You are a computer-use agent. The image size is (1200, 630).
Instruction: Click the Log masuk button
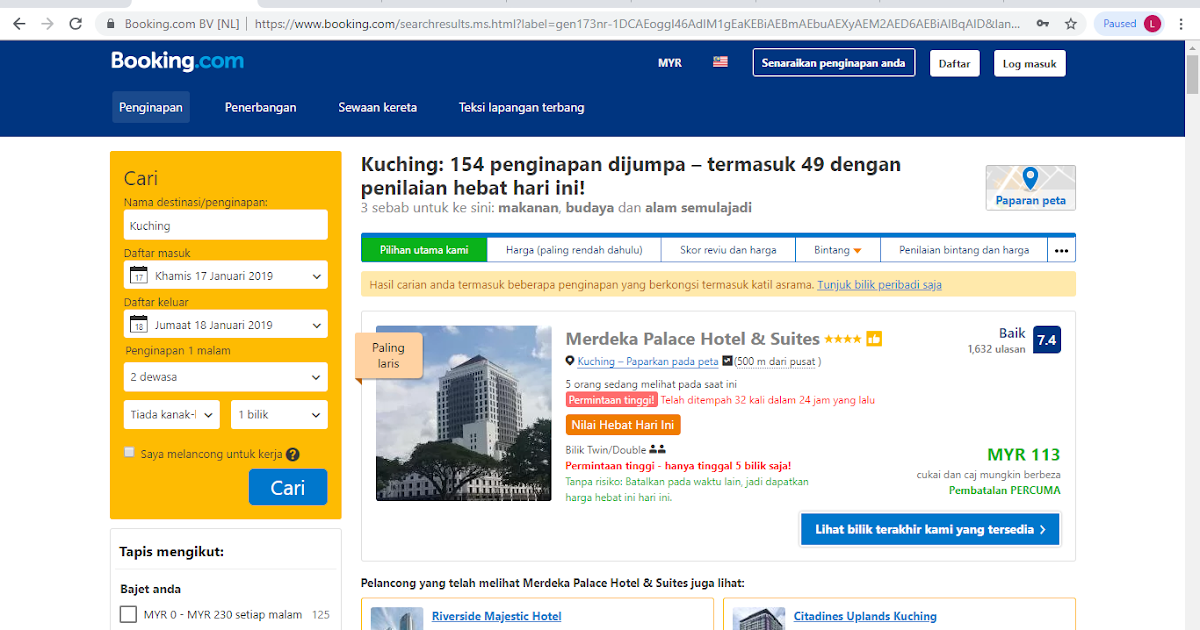pos(1029,62)
